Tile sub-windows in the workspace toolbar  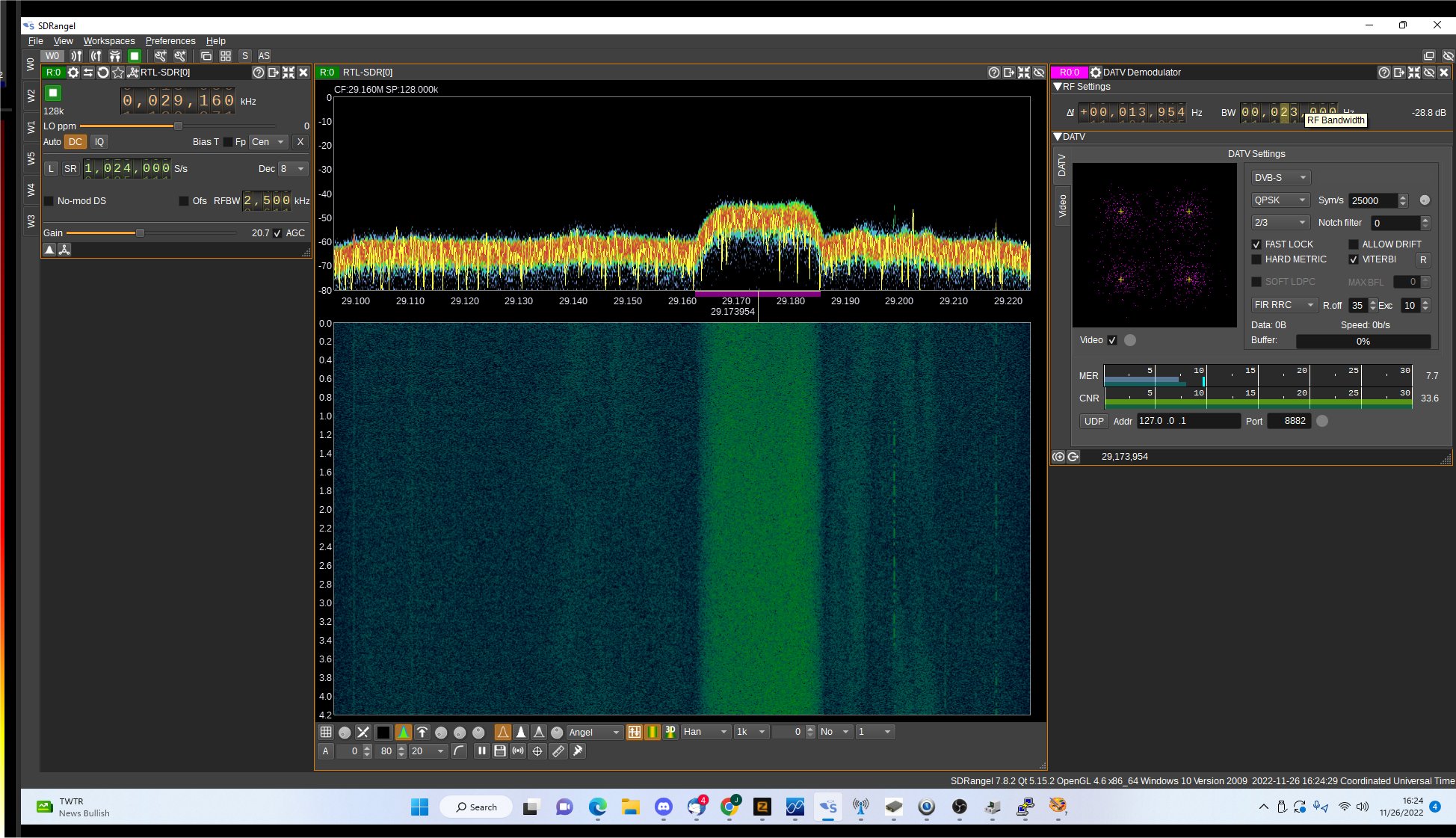click(226, 56)
